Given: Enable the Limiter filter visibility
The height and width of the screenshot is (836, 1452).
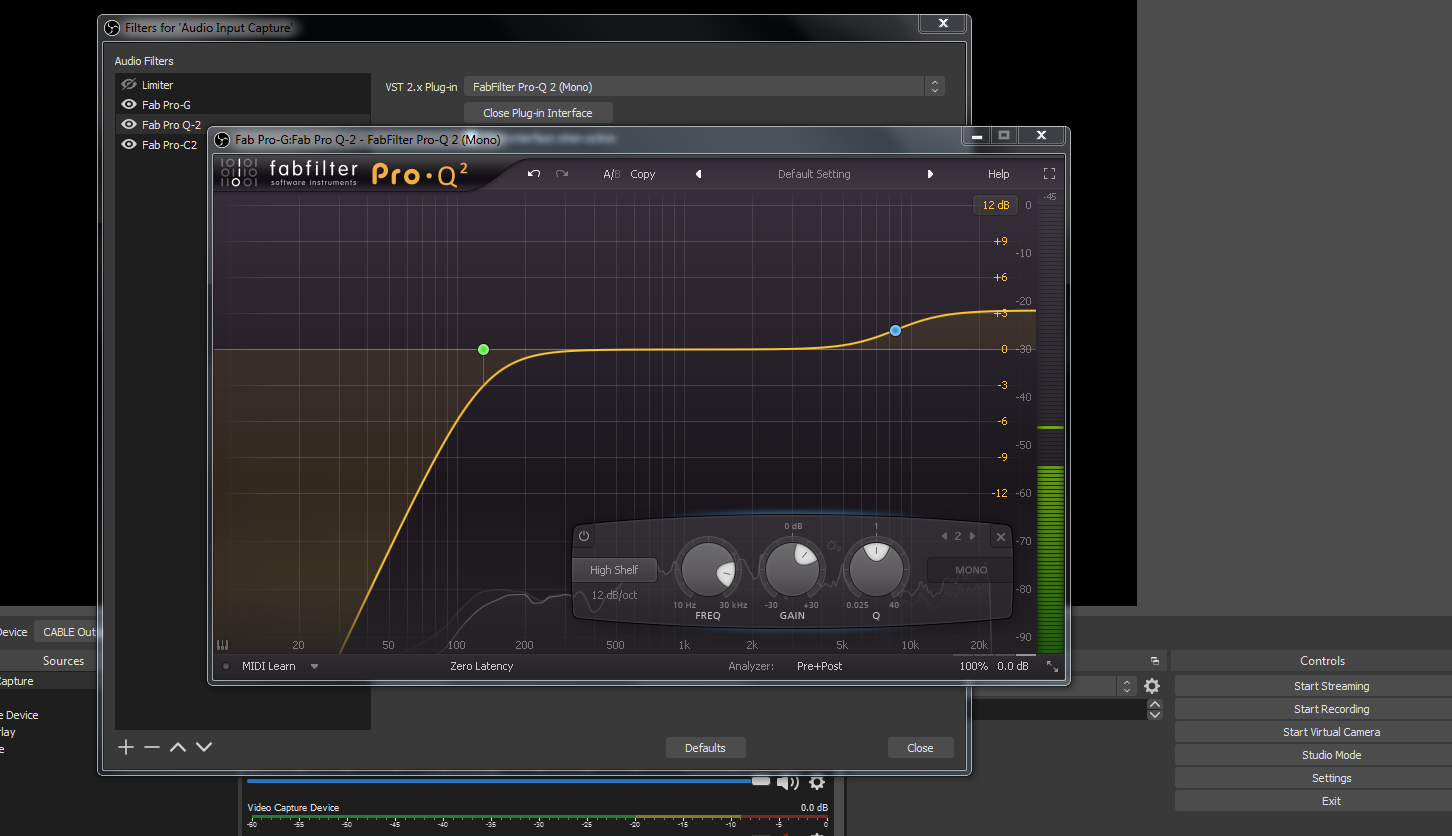Looking at the screenshot, I should (x=129, y=85).
